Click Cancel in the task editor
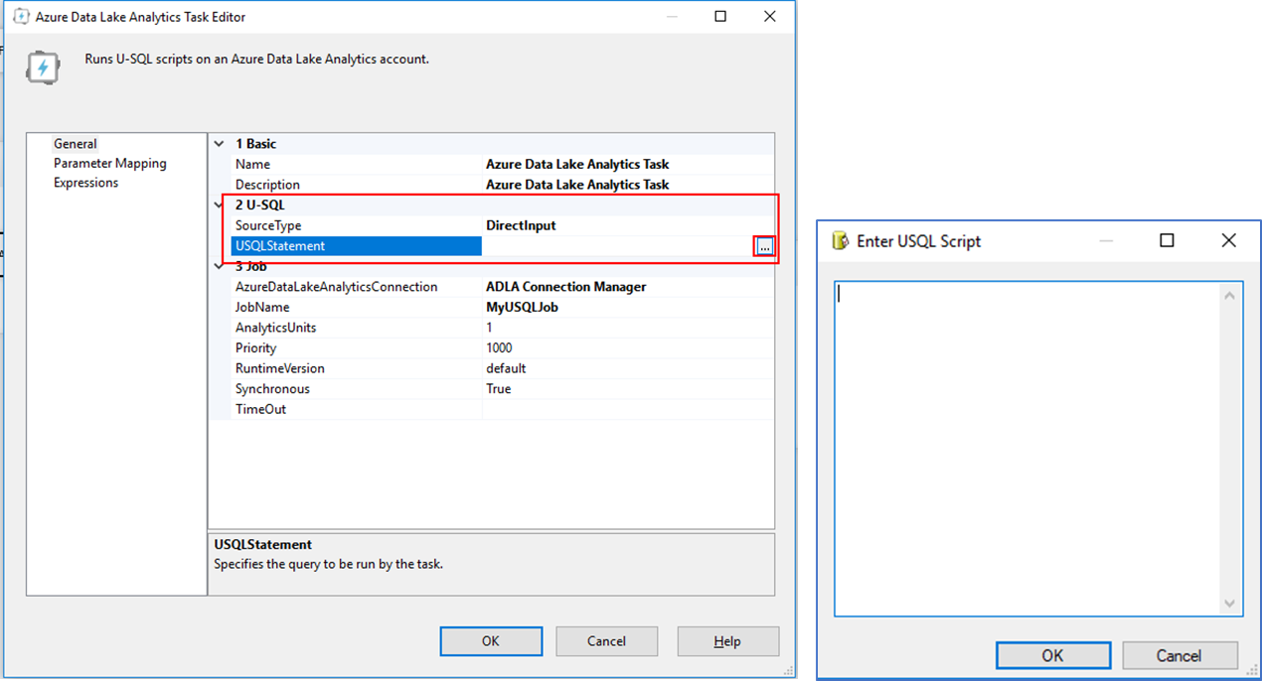 [x=607, y=641]
